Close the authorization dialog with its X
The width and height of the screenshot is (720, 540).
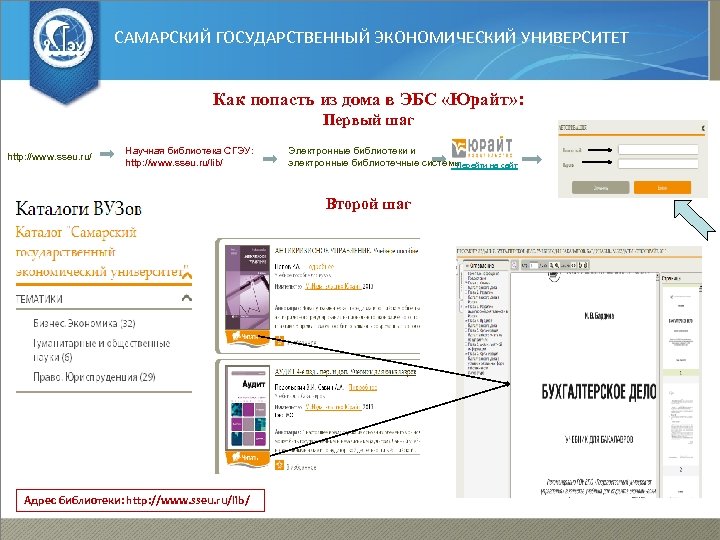coord(703,128)
